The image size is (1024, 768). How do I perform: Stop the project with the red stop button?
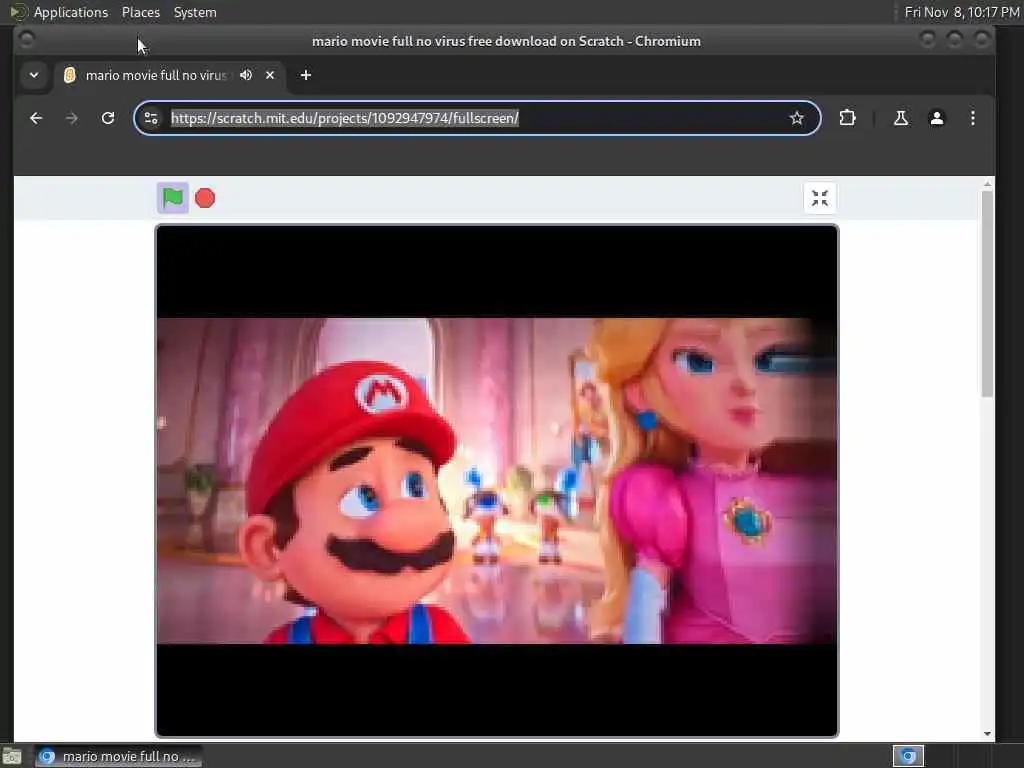click(205, 198)
